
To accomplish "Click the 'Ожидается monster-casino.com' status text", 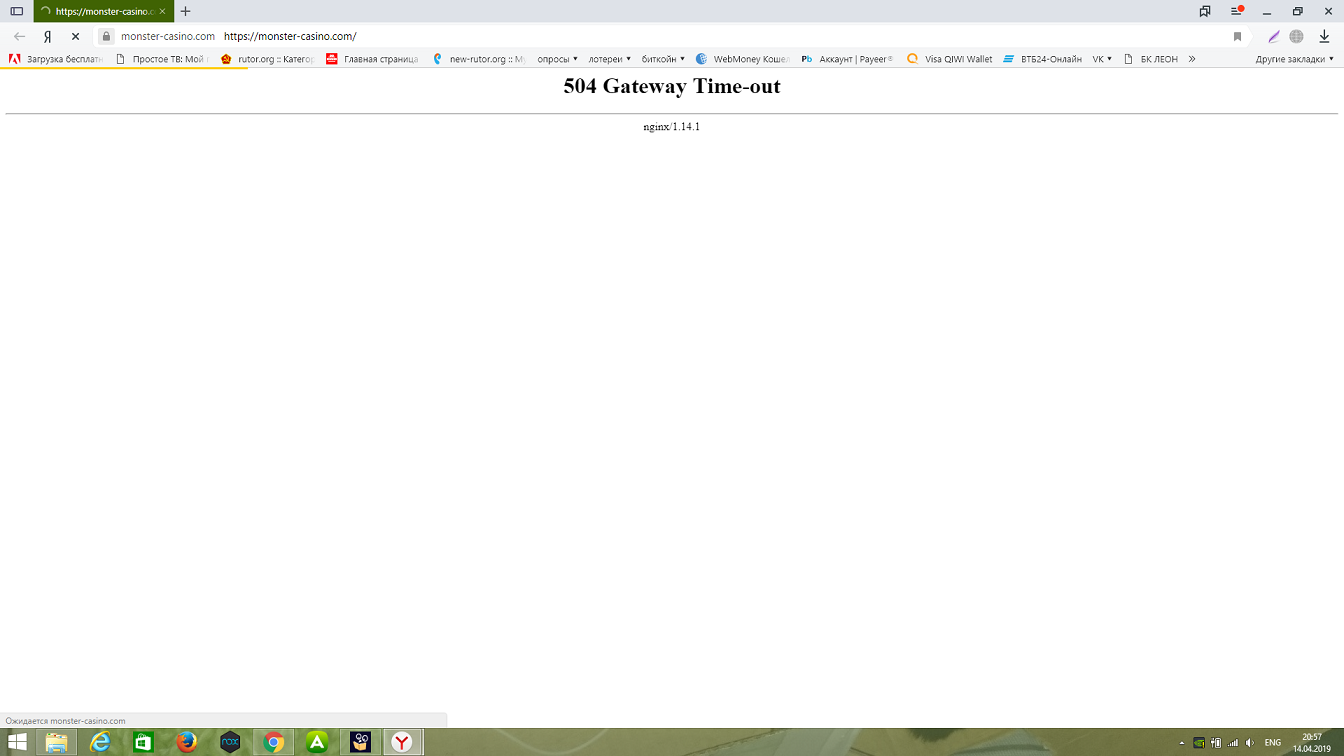I will 66,721.
